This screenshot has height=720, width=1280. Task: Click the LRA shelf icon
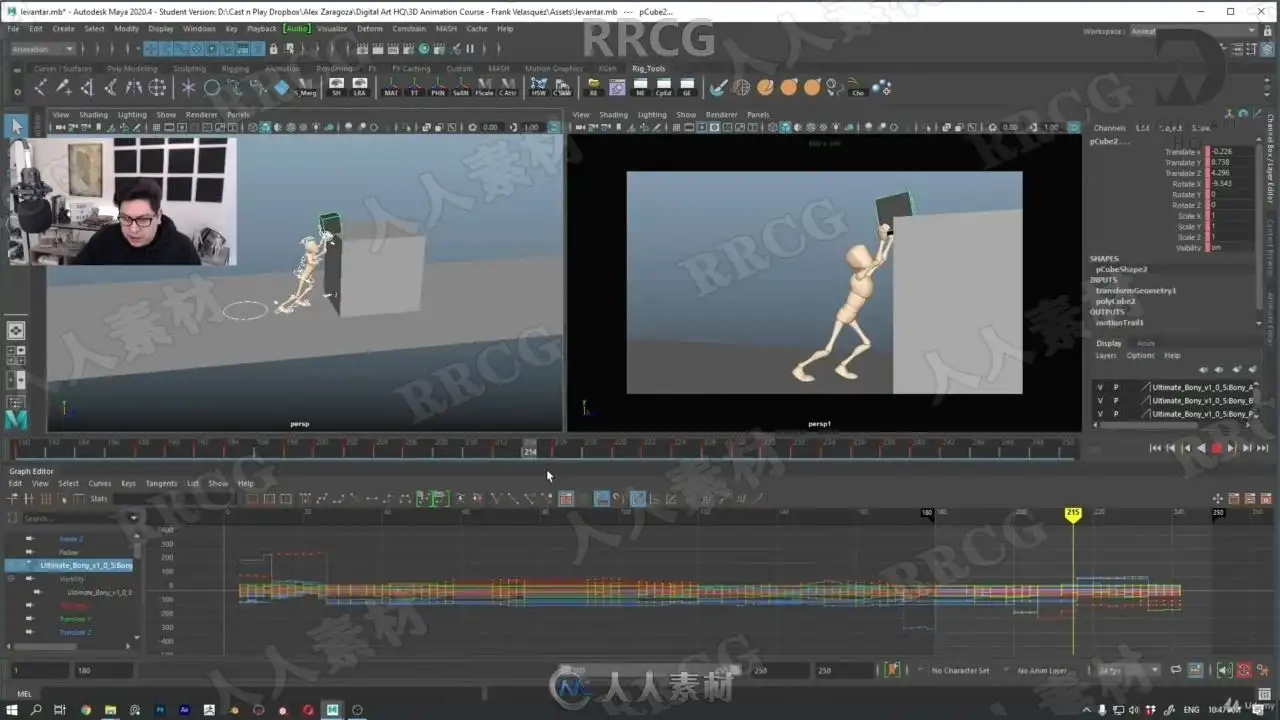pyautogui.click(x=360, y=87)
